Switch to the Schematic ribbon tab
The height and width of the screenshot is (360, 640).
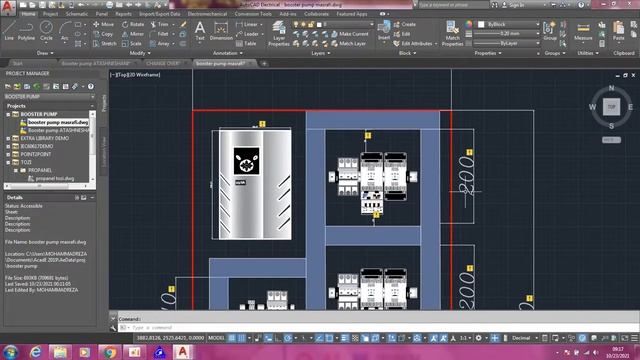(77, 14)
